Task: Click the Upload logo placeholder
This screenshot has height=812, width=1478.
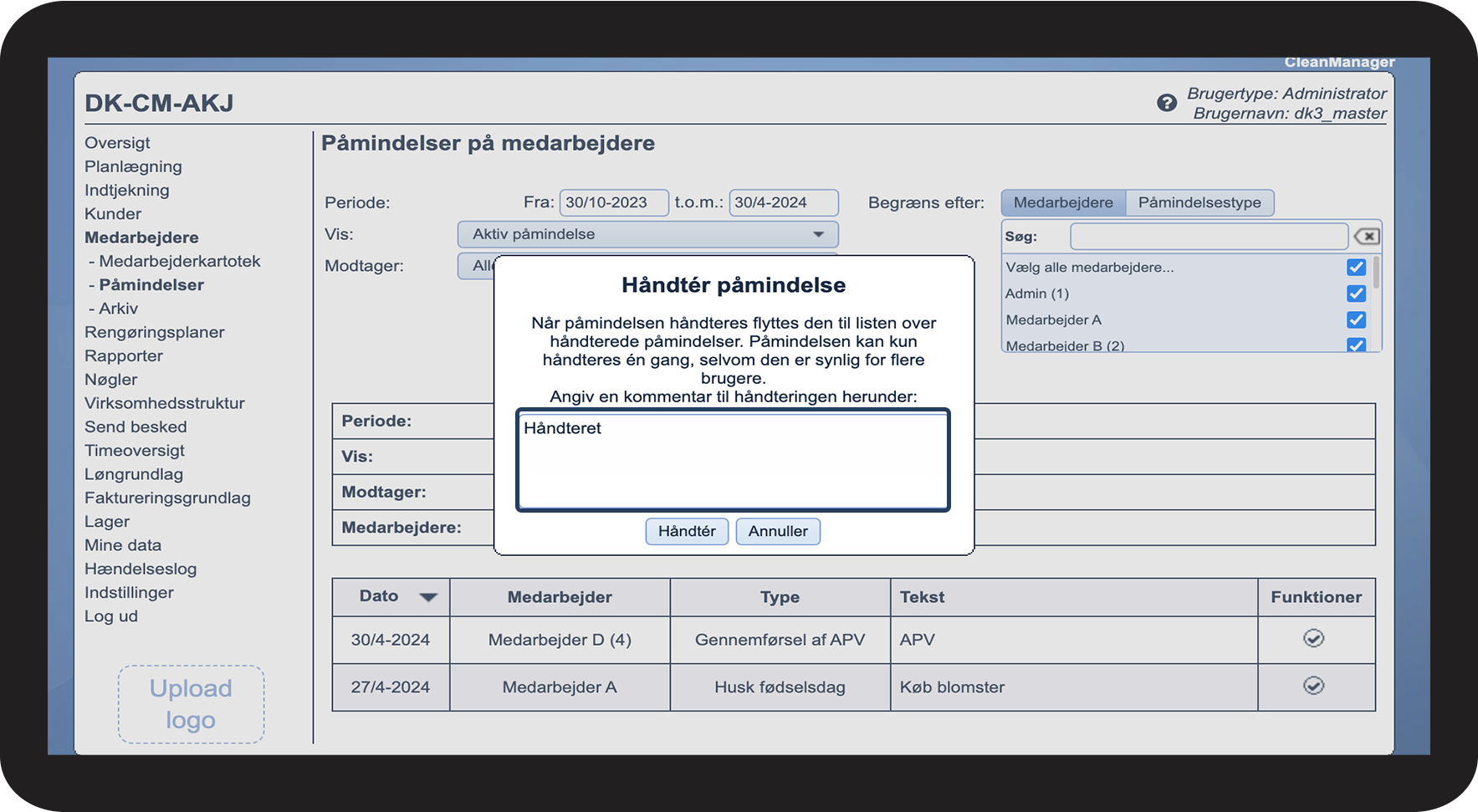Action: 191,704
